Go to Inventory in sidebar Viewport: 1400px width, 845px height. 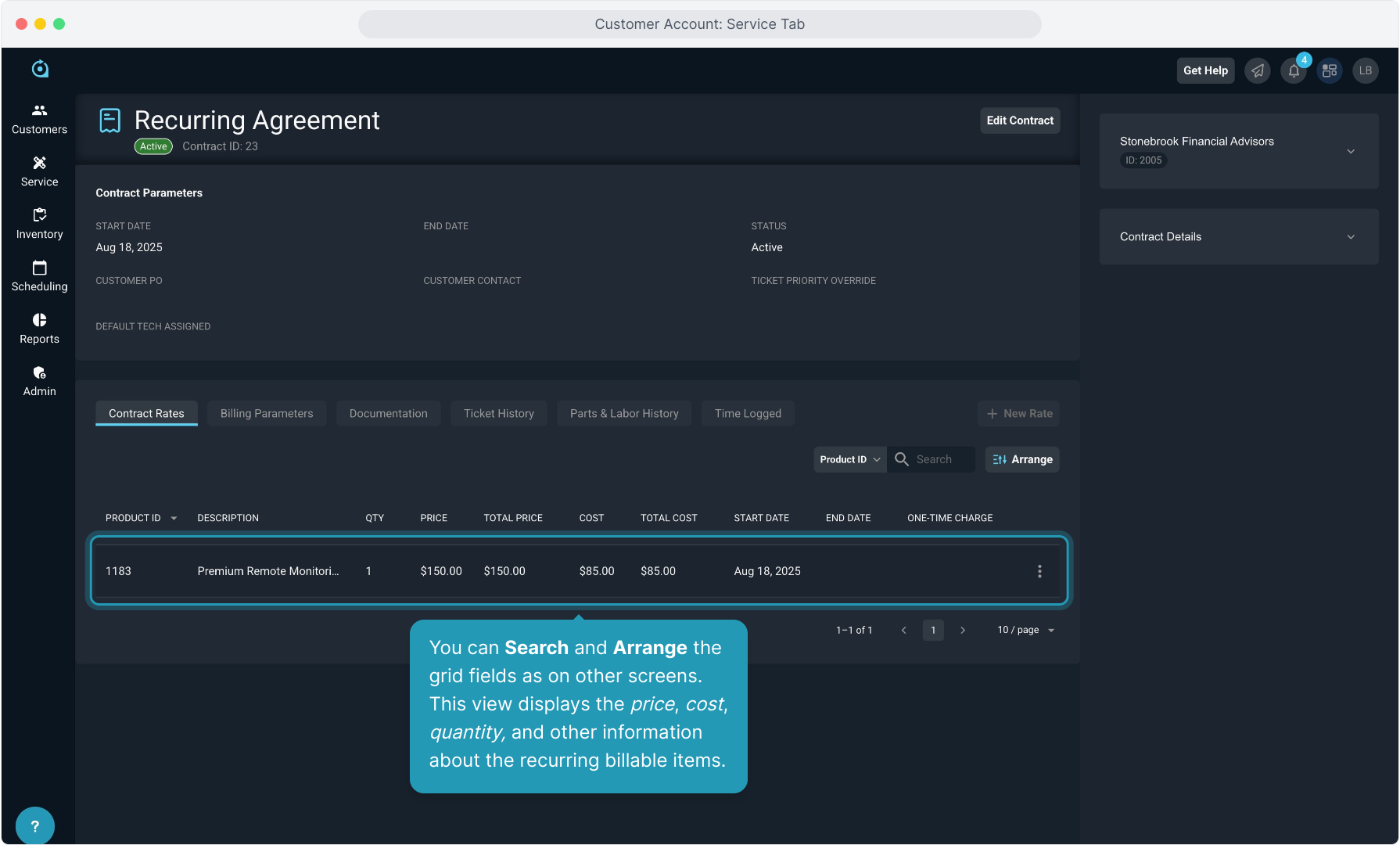(39, 224)
